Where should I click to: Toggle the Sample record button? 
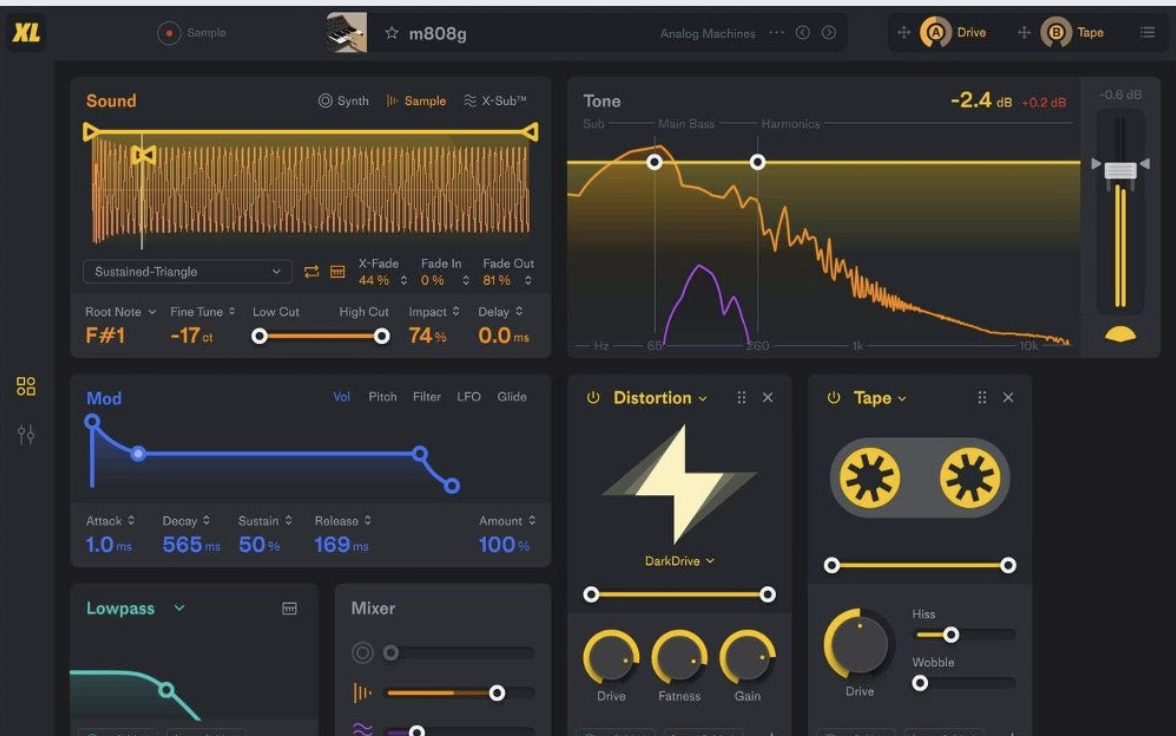(x=169, y=33)
